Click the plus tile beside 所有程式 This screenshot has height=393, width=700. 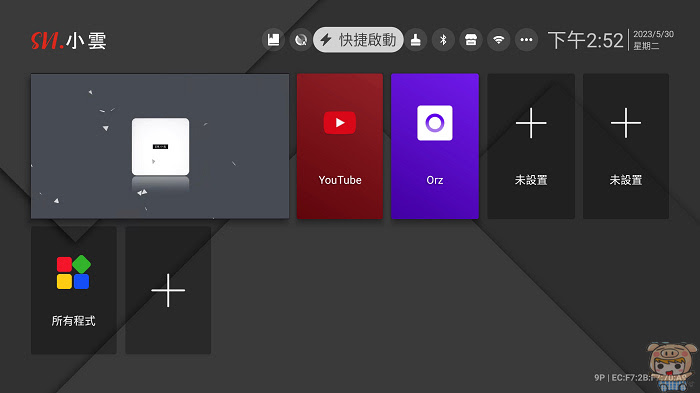click(168, 290)
